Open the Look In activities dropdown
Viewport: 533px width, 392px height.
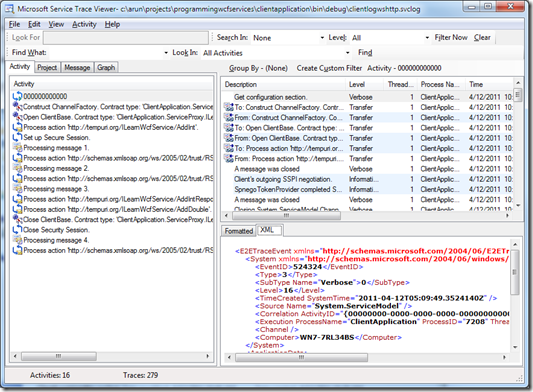[x=347, y=53]
